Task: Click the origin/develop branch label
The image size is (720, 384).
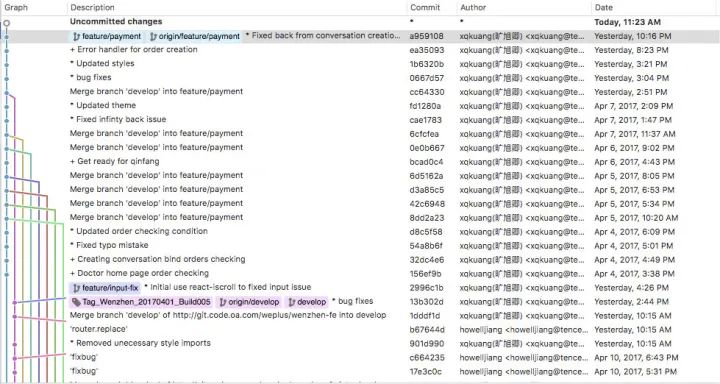Action: (x=249, y=302)
